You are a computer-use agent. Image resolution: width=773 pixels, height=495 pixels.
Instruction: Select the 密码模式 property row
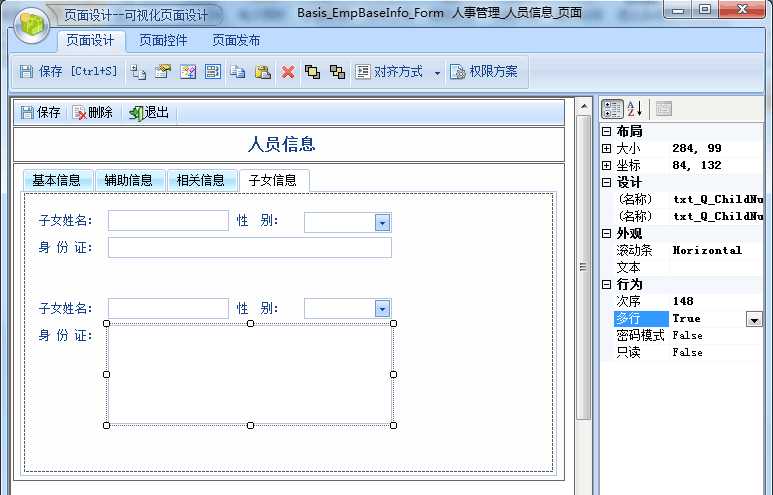688,336
